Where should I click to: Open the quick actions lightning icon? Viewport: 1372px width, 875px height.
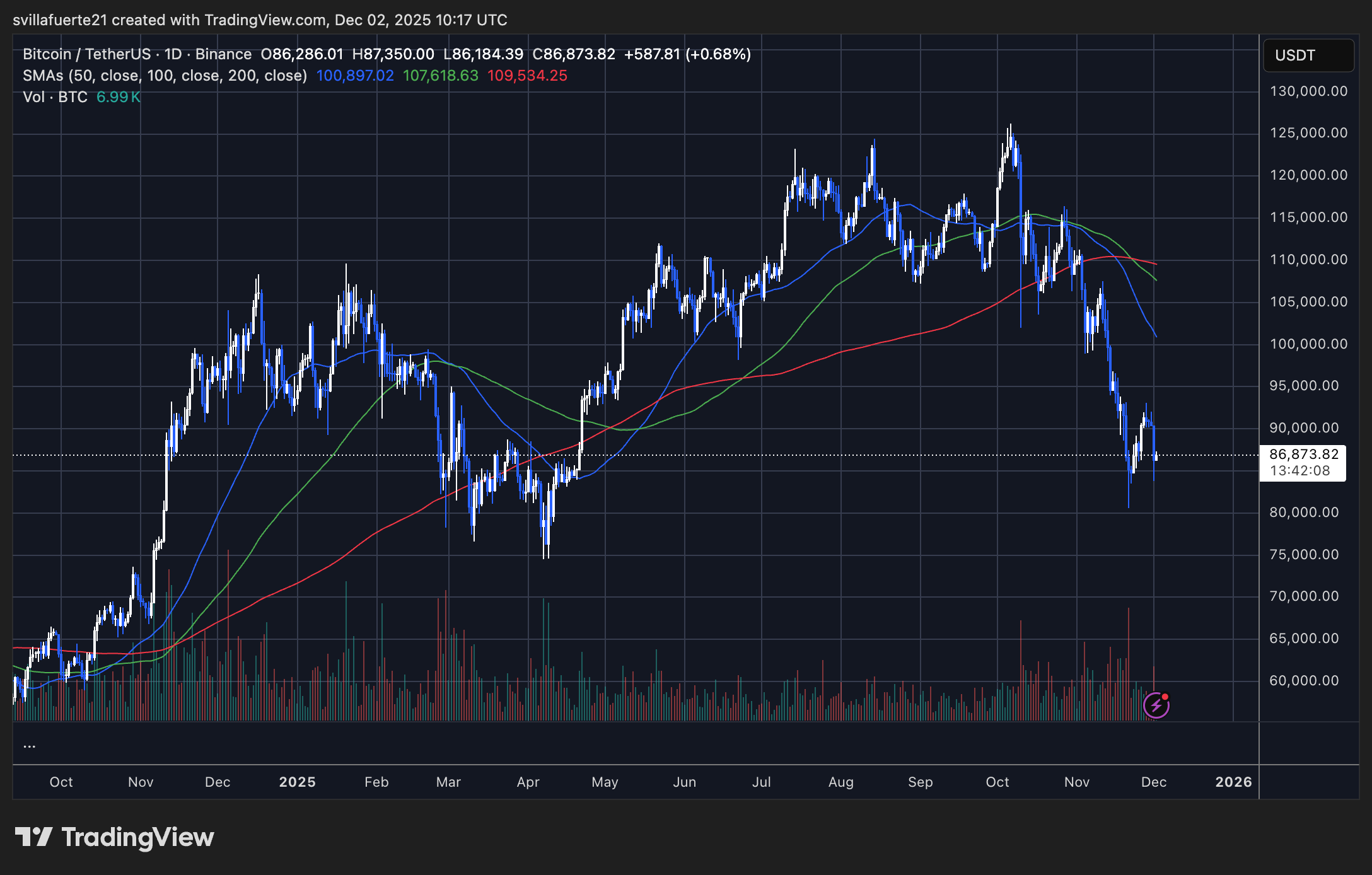pyautogui.click(x=1156, y=707)
